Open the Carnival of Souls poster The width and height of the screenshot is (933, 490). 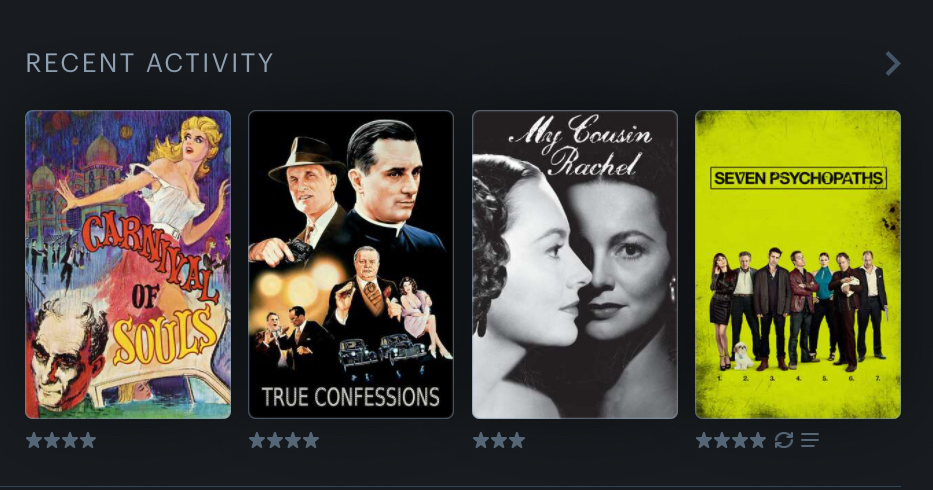pyautogui.click(x=128, y=264)
